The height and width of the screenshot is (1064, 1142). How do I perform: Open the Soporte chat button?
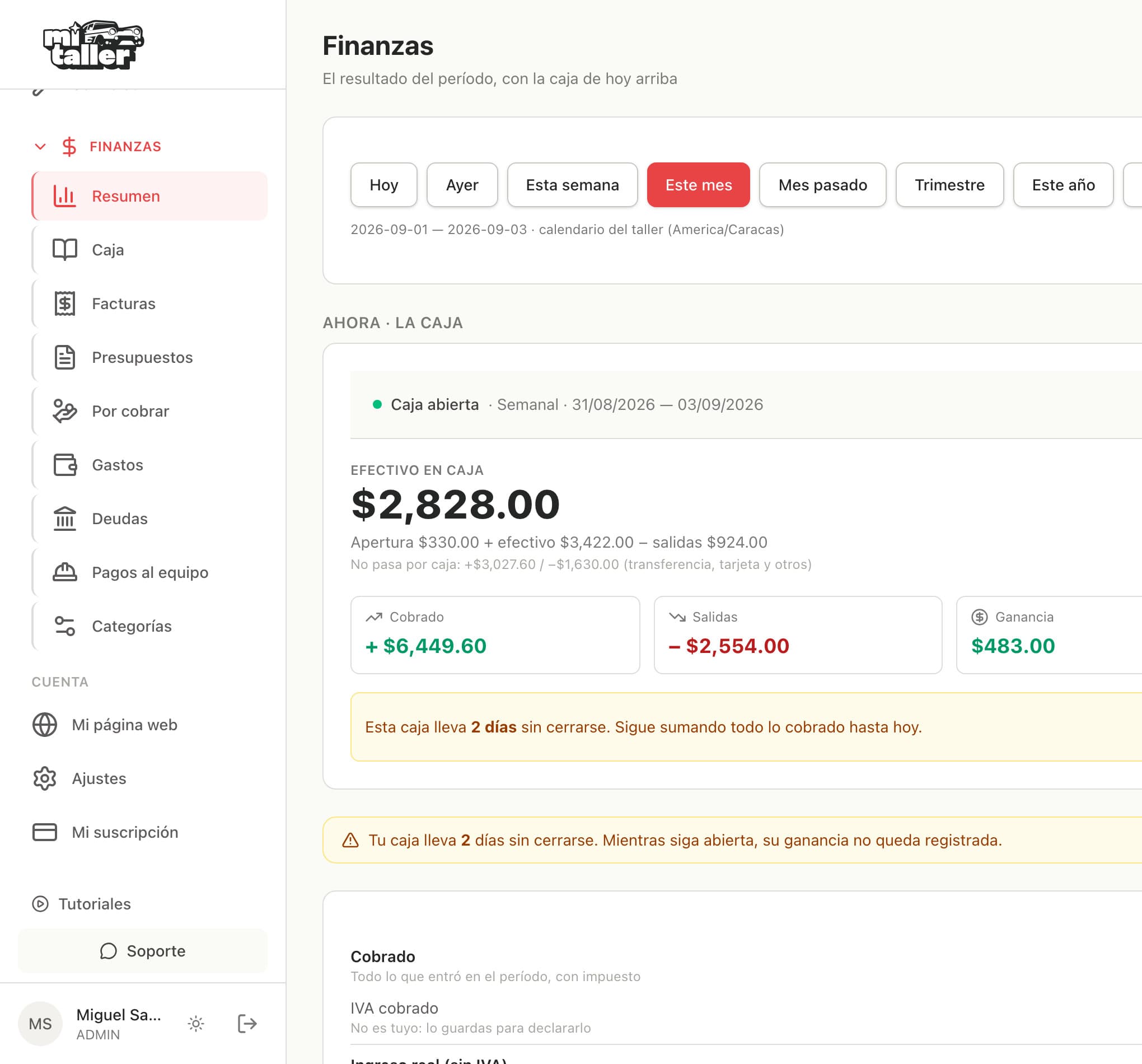pos(142,951)
